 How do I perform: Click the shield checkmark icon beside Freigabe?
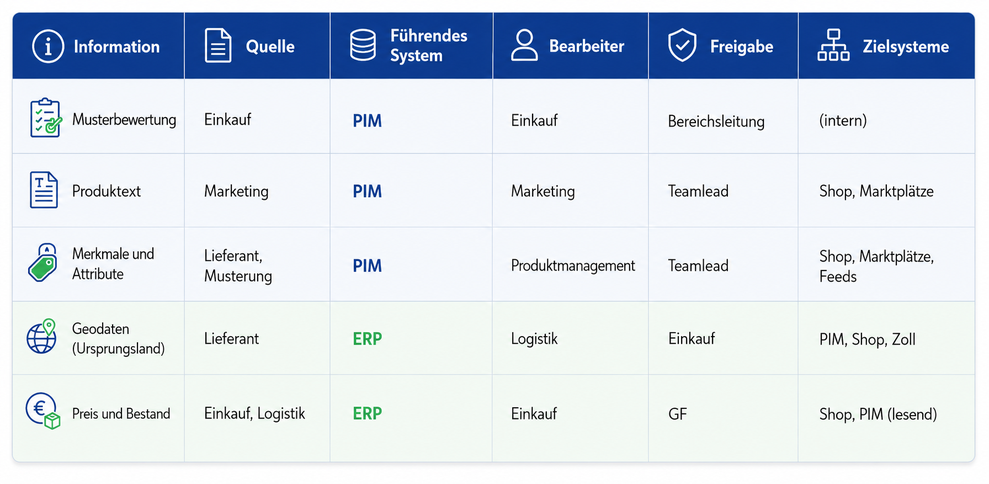coord(682,47)
